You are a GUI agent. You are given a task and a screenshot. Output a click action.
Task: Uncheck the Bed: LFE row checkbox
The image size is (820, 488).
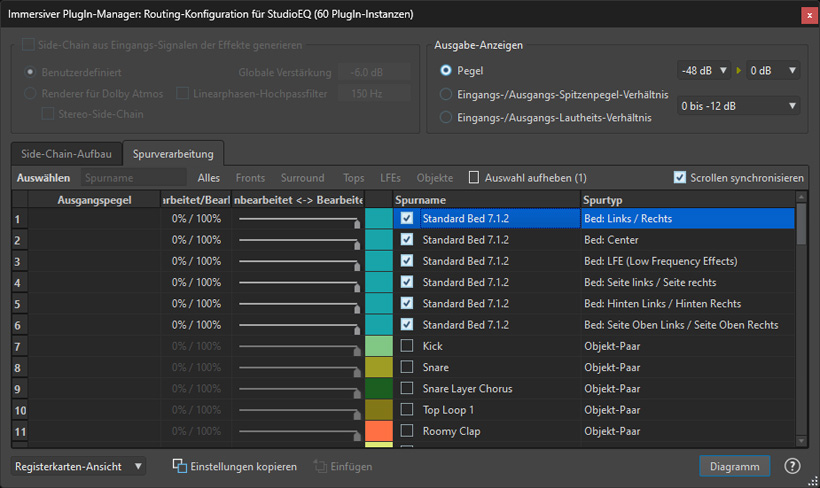(406, 260)
